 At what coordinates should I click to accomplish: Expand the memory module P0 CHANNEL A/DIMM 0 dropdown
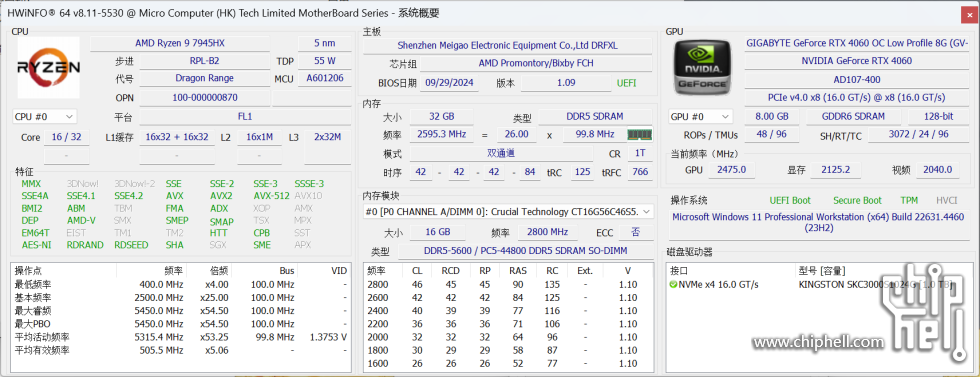(508, 212)
